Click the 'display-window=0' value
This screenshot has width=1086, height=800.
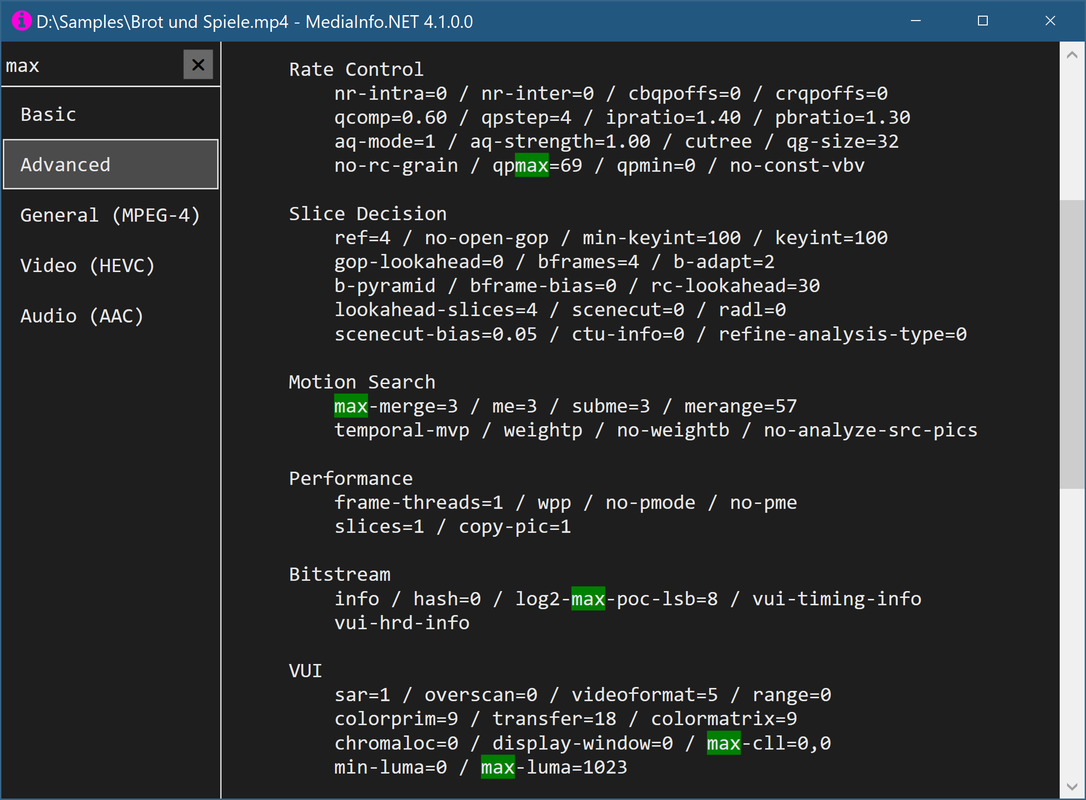coord(582,743)
